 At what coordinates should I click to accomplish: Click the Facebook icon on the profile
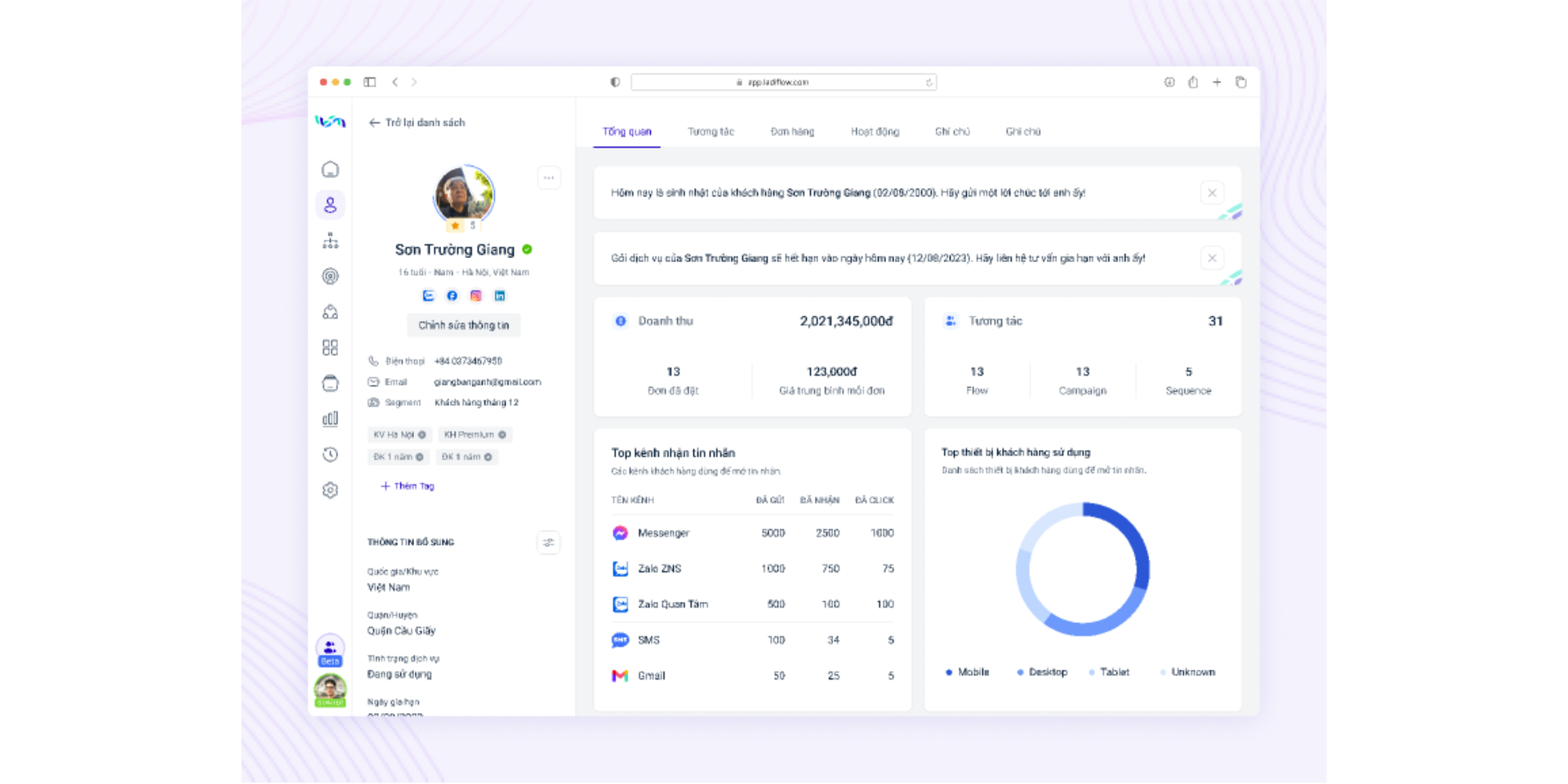click(x=452, y=296)
